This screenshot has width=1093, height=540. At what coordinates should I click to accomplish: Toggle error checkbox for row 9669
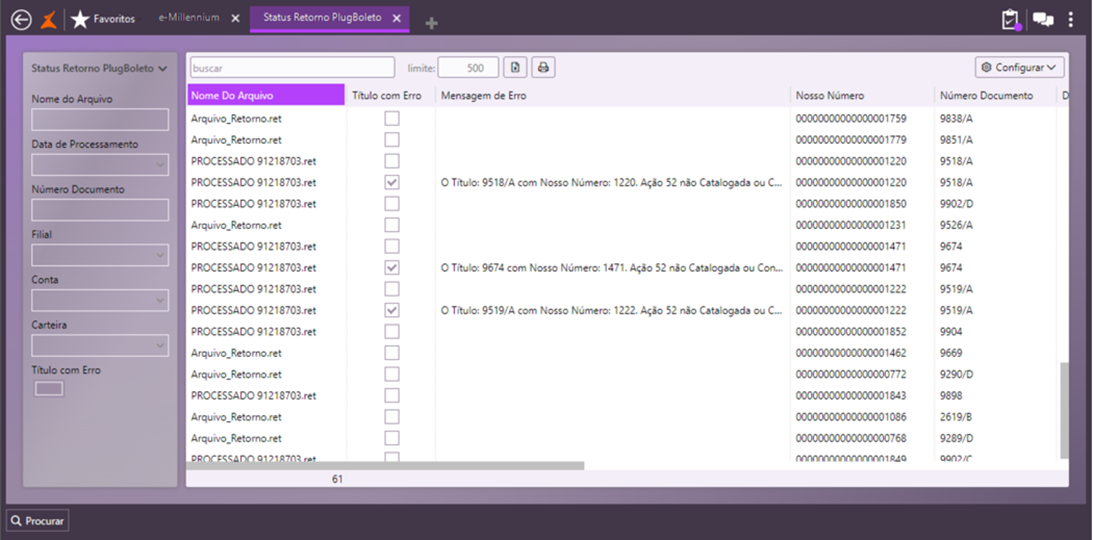pos(392,353)
